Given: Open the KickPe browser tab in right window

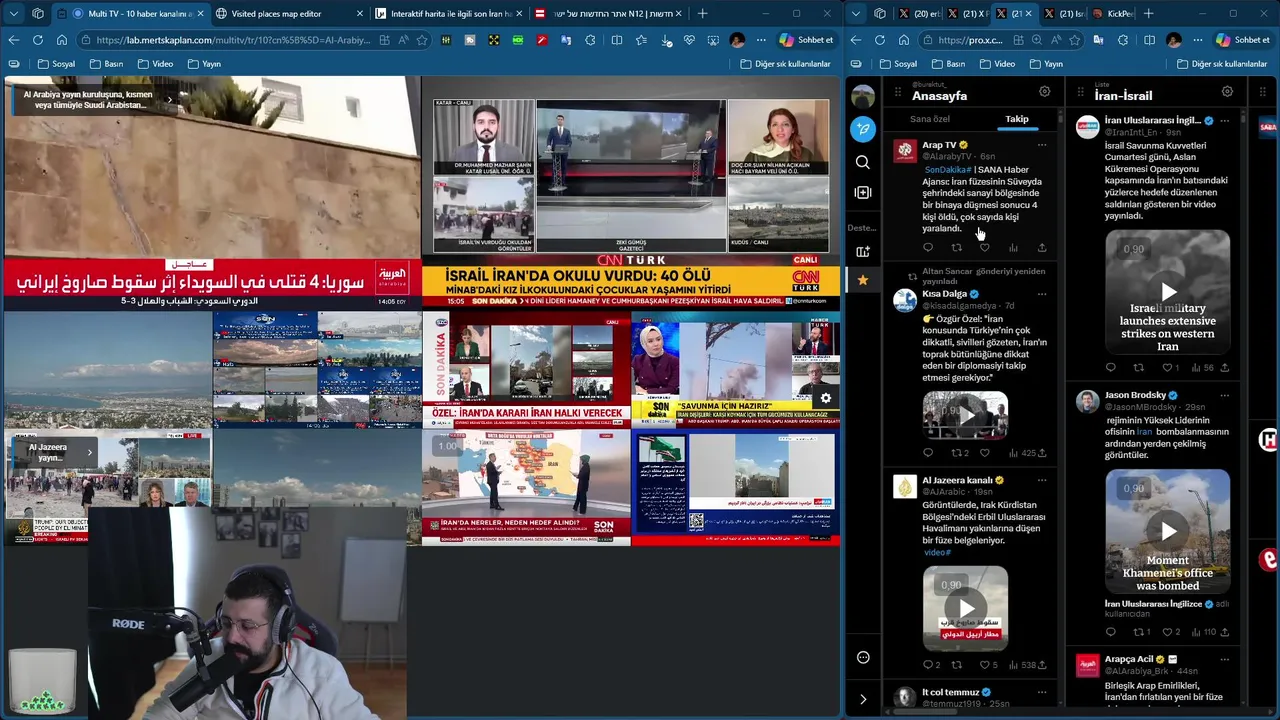Looking at the screenshot, I should click(1111, 14).
